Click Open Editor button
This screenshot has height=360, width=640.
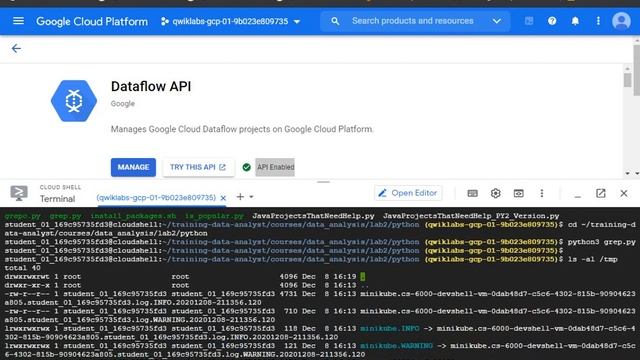point(408,193)
